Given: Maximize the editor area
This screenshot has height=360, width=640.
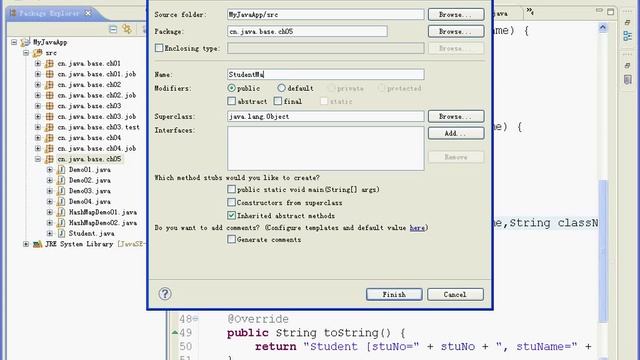Looking at the screenshot, I should [611, 11].
